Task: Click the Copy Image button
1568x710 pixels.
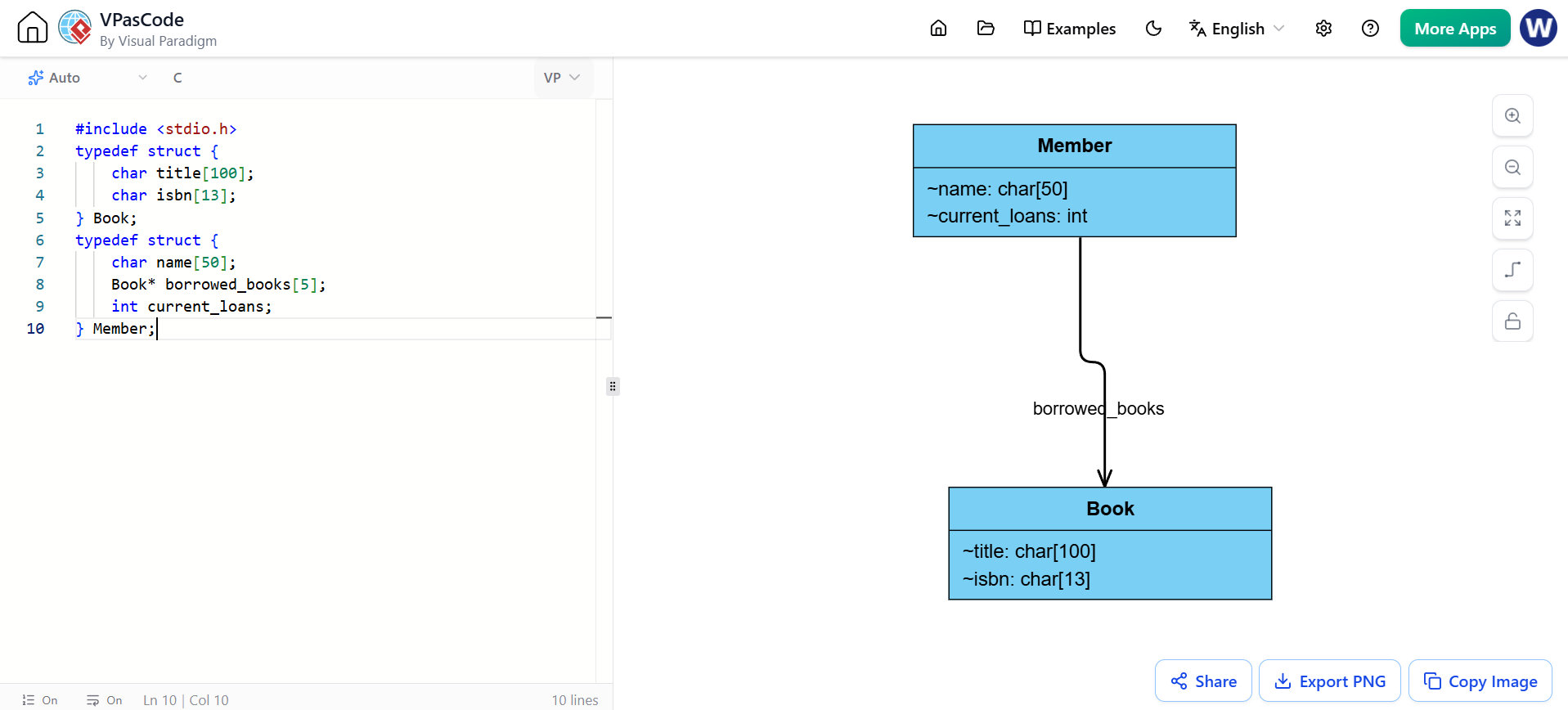Action: 1480,681
